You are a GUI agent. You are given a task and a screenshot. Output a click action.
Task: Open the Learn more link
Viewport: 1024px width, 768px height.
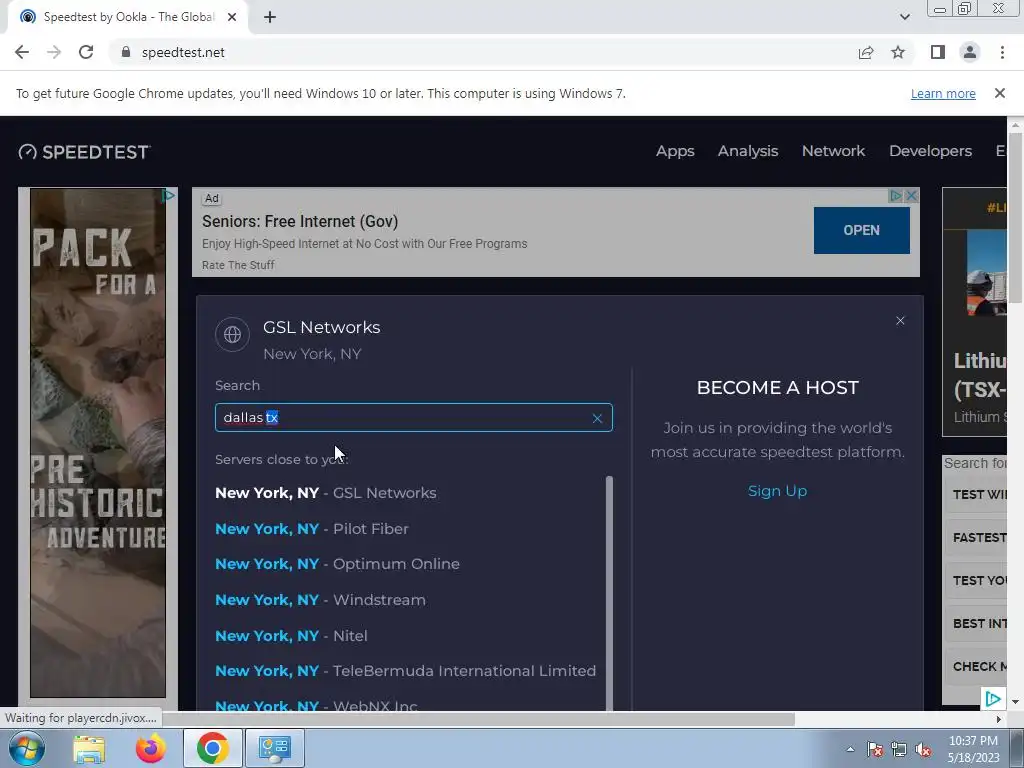(x=943, y=93)
